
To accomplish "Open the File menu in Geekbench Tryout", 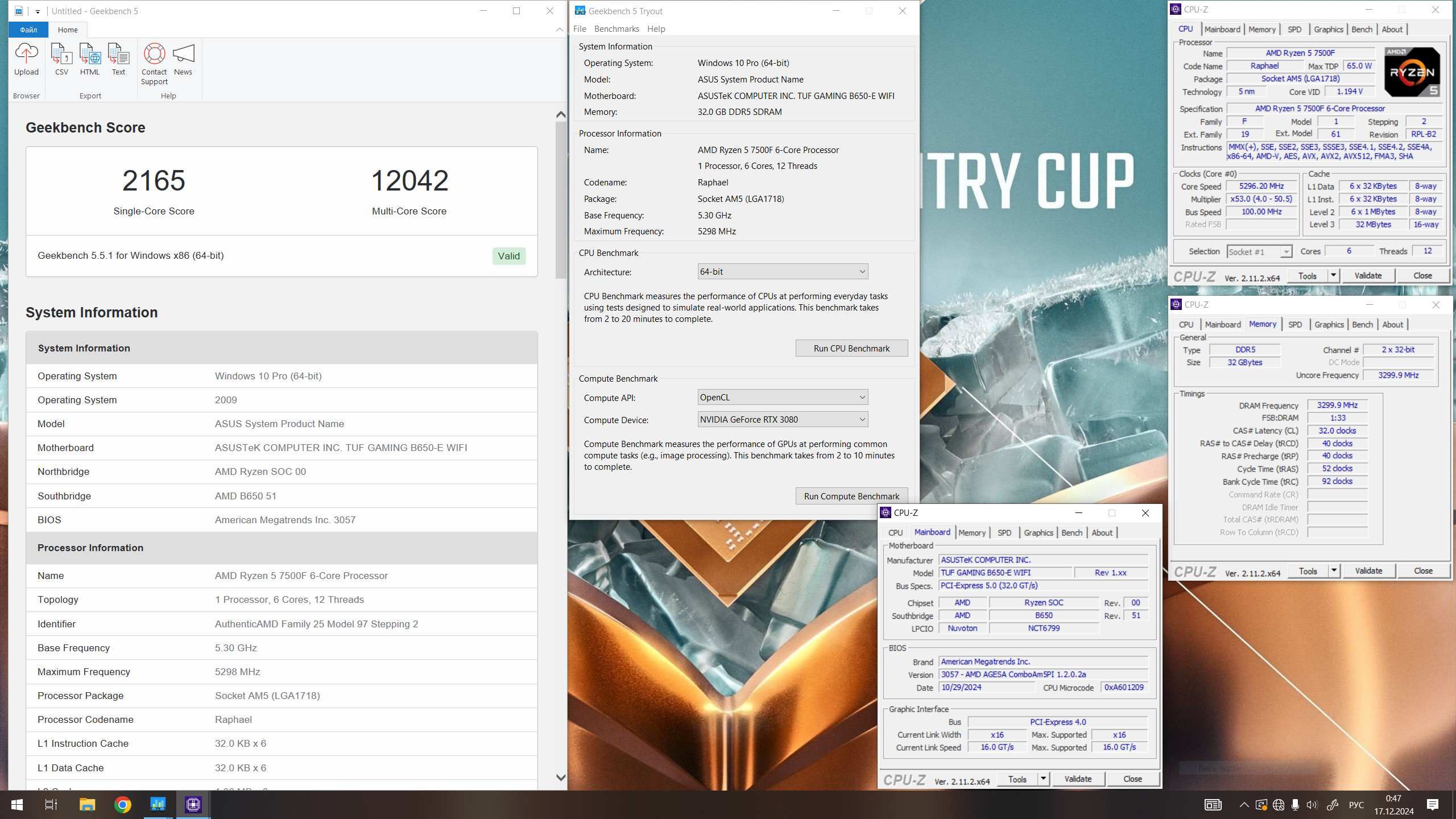I will pyautogui.click(x=580, y=28).
